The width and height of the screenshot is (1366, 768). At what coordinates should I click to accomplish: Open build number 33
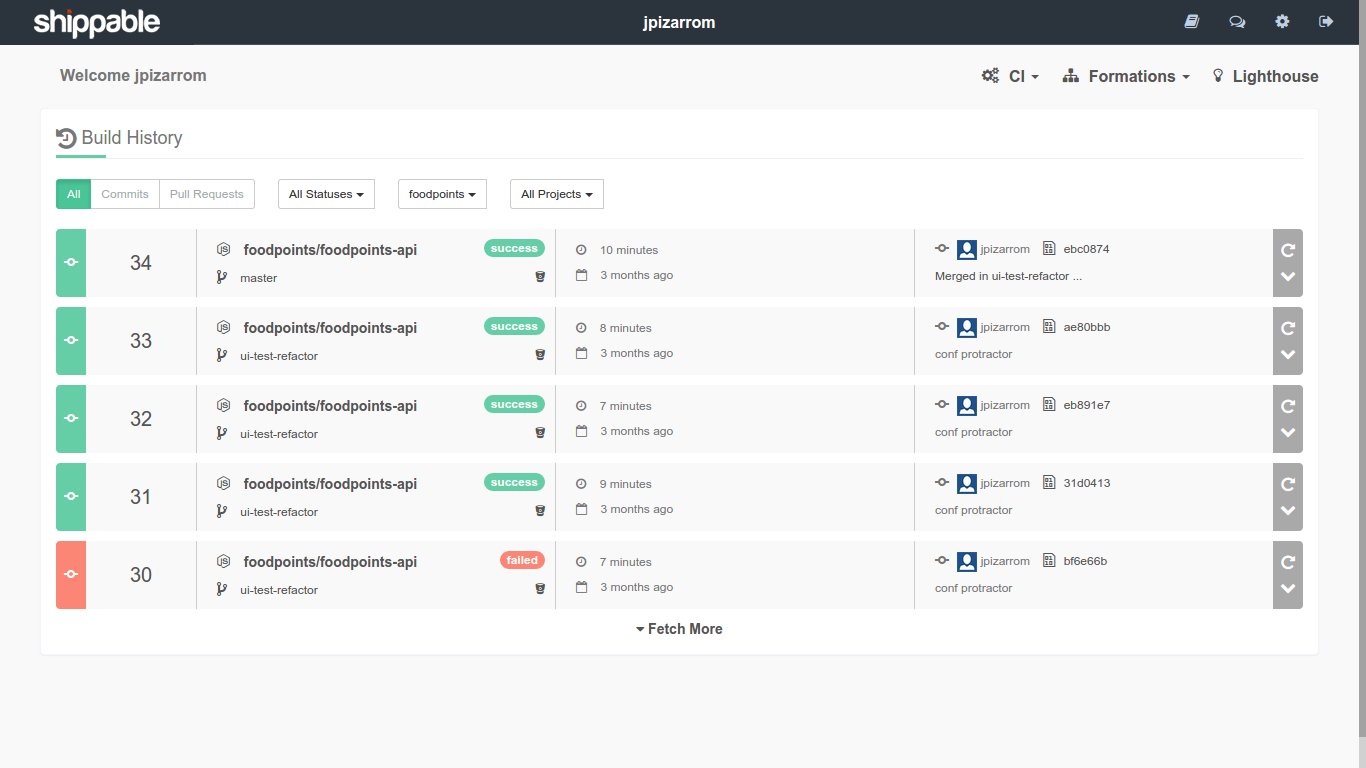tap(141, 341)
